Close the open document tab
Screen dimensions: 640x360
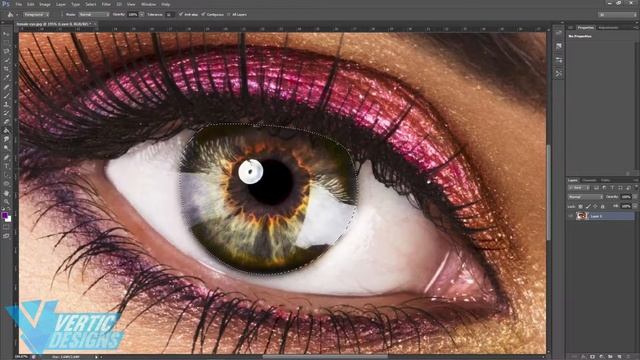[x=95, y=24]
